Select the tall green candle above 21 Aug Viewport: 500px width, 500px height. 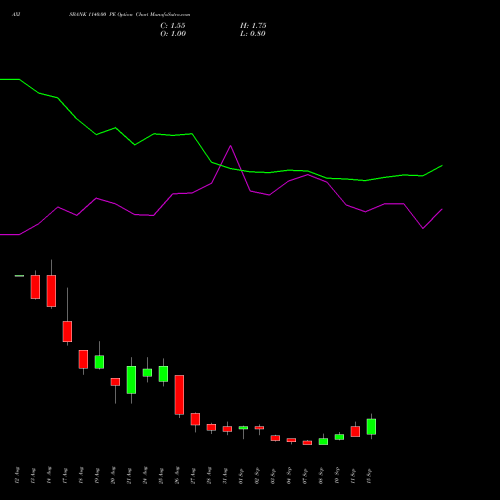131,380
